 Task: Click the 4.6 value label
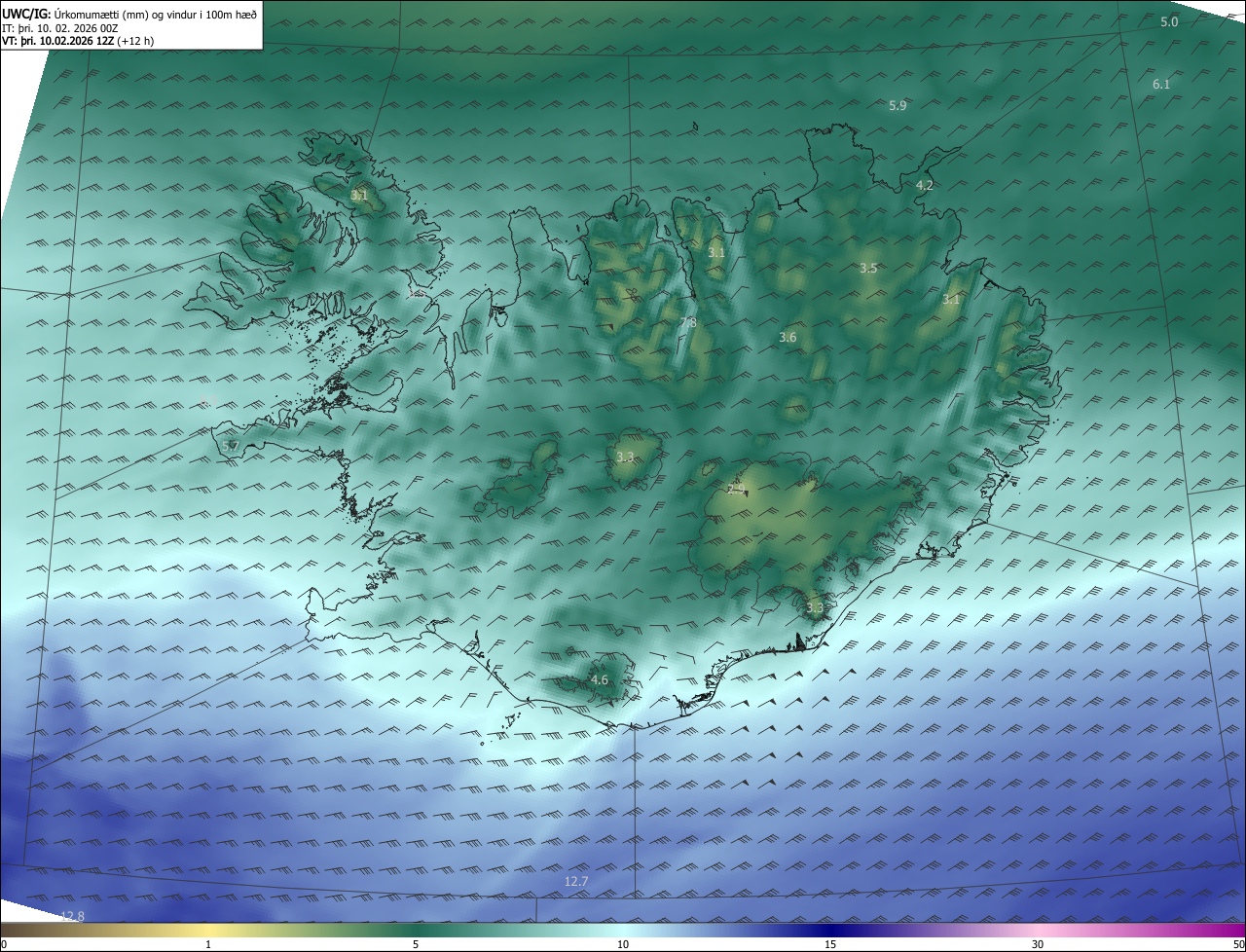pyautogui.click(x=599, y=680)
